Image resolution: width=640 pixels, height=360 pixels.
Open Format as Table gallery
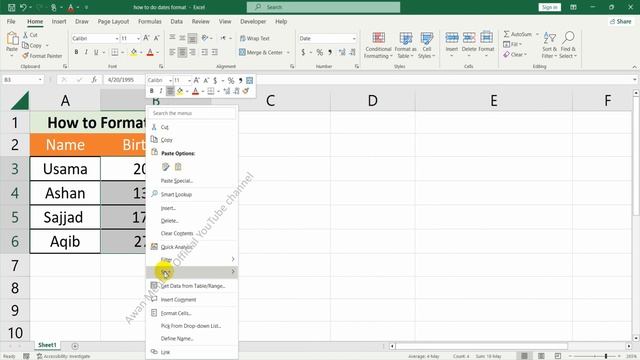pyautogui.click(x=405, y=45)
